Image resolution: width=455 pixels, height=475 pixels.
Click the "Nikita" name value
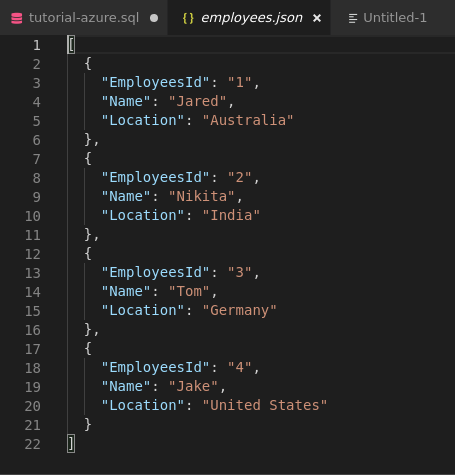pos(202,196)
